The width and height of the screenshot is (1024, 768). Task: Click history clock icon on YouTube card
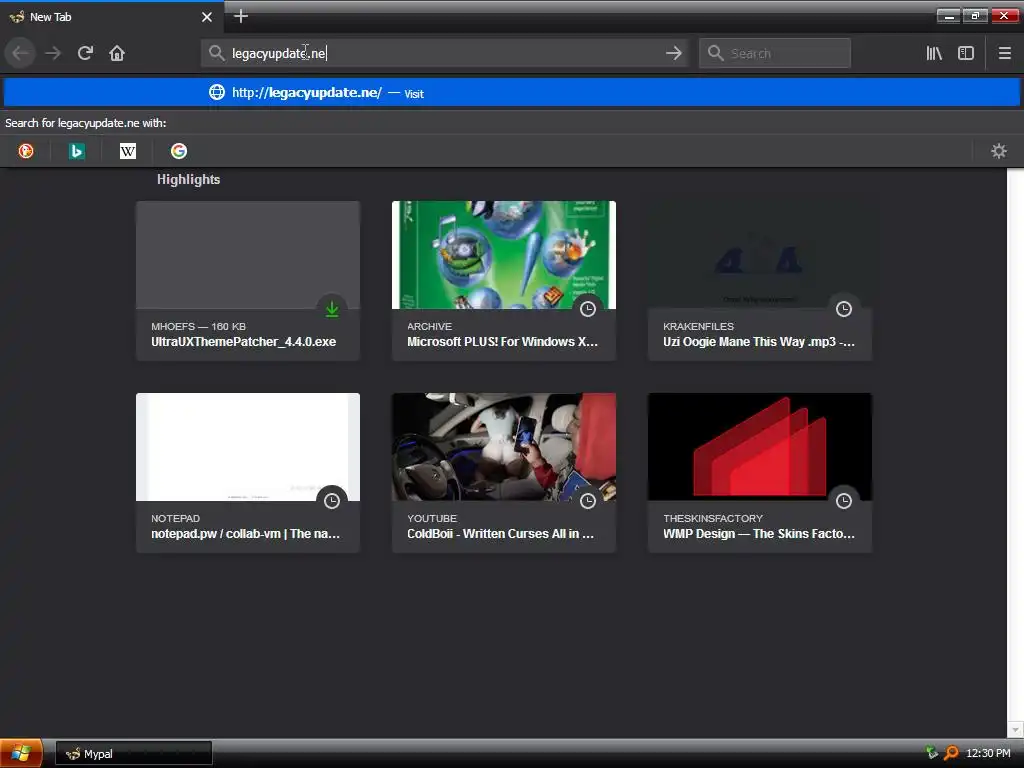tap(588, 501)
